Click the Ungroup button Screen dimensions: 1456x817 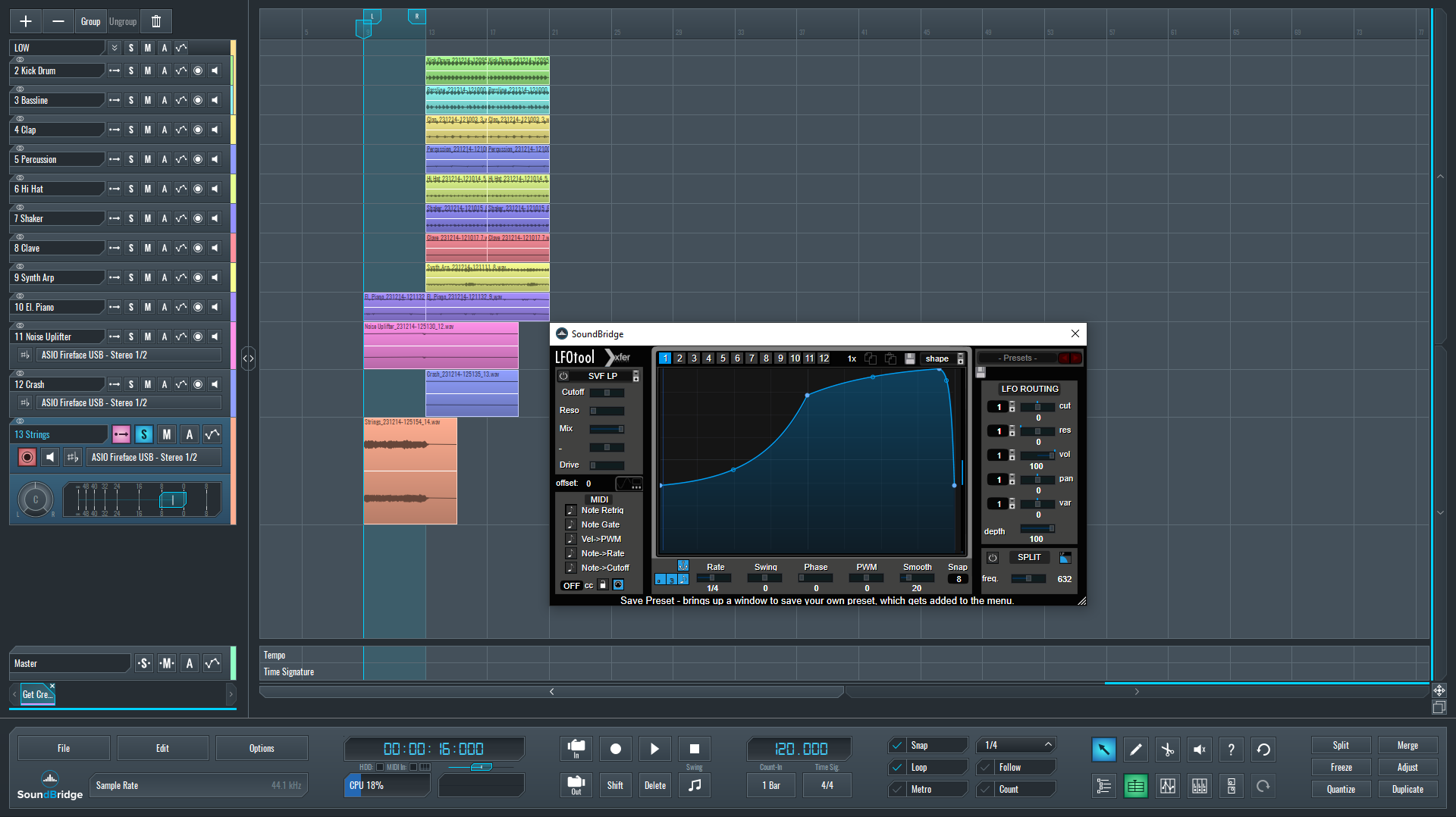click(123, 21)
